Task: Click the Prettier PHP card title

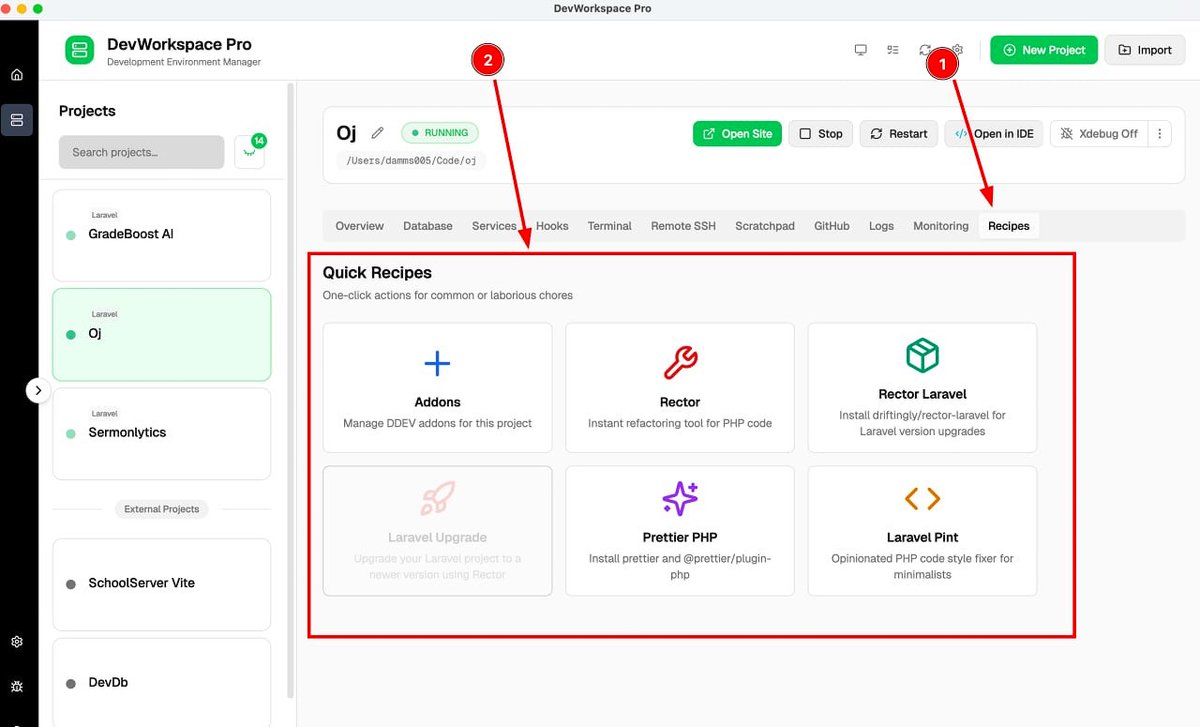Action: 680,537
